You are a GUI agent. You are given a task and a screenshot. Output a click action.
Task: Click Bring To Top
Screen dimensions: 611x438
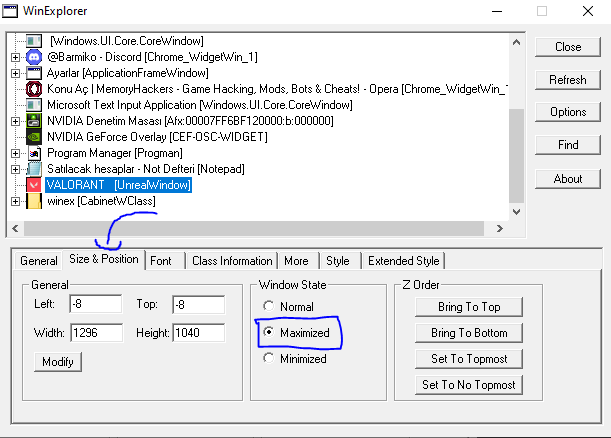(x=469, y=307)
